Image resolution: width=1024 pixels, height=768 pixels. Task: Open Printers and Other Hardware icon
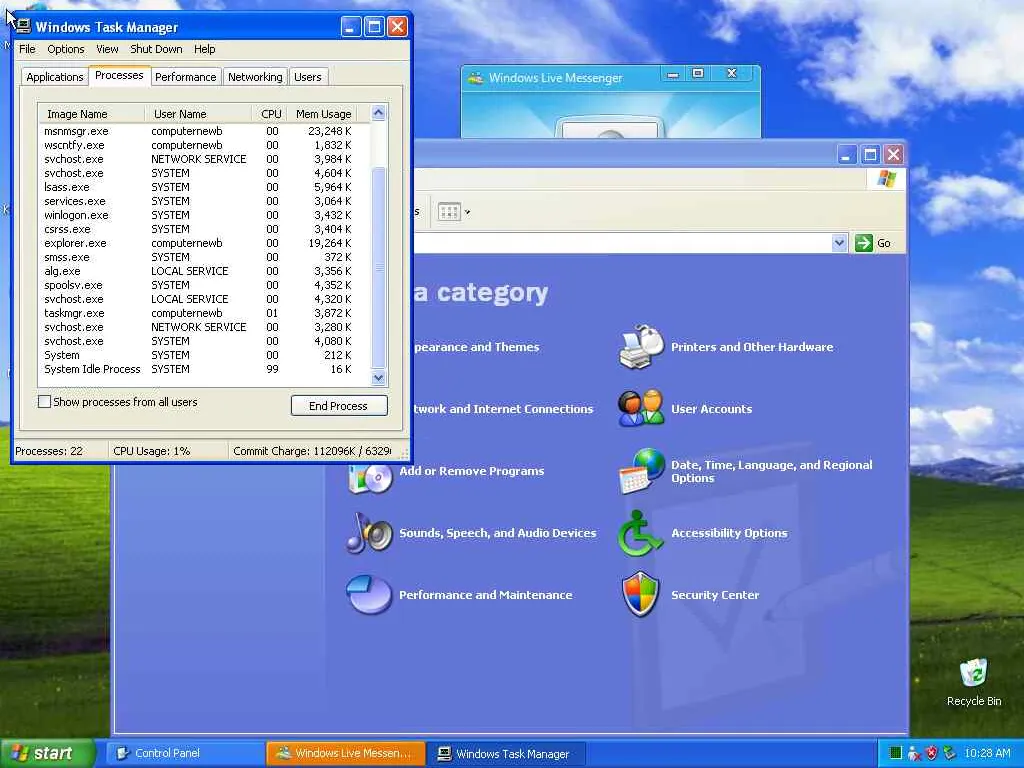[x=641, y=346]
